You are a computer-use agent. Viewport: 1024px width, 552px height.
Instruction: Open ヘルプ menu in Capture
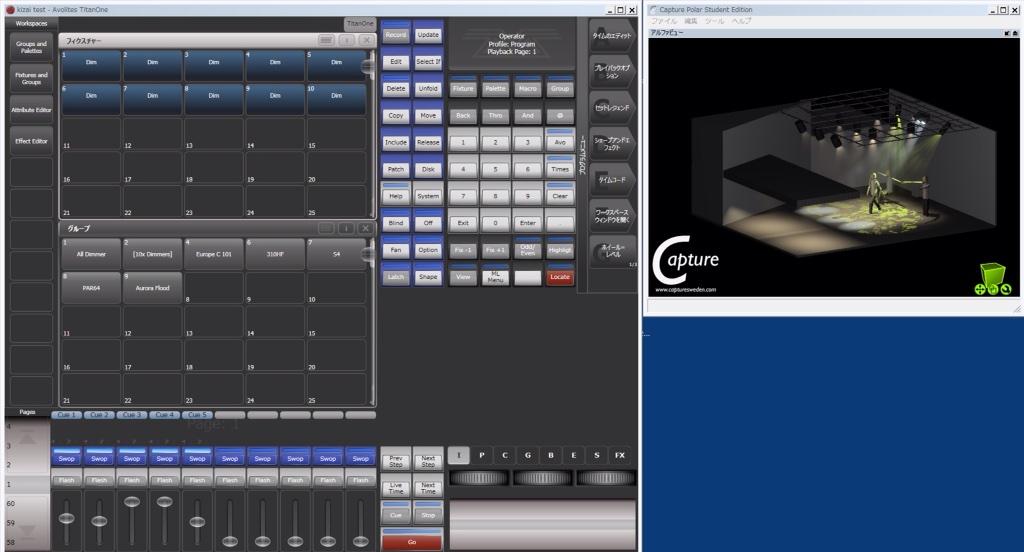coord(741,21)
